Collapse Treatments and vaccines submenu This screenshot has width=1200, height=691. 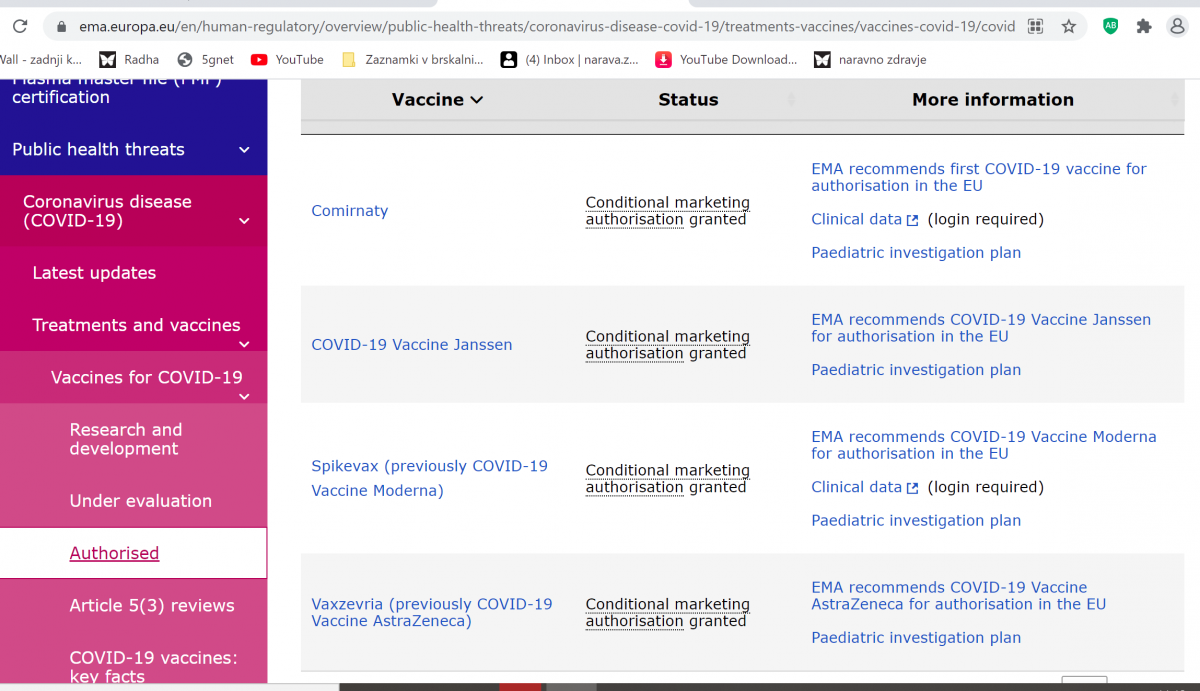(244, 344)
